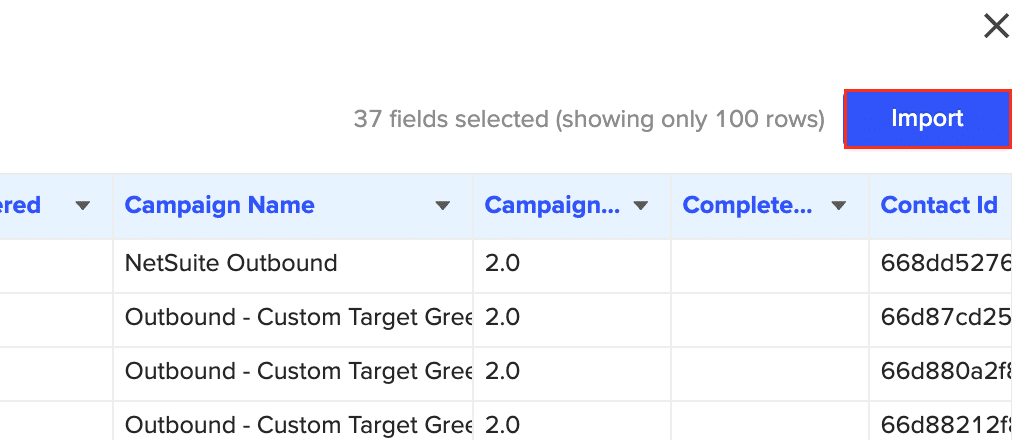Select the Contact Id column header
The width and height of the screenshot is (1034, 440).
[x=939, y=205]
